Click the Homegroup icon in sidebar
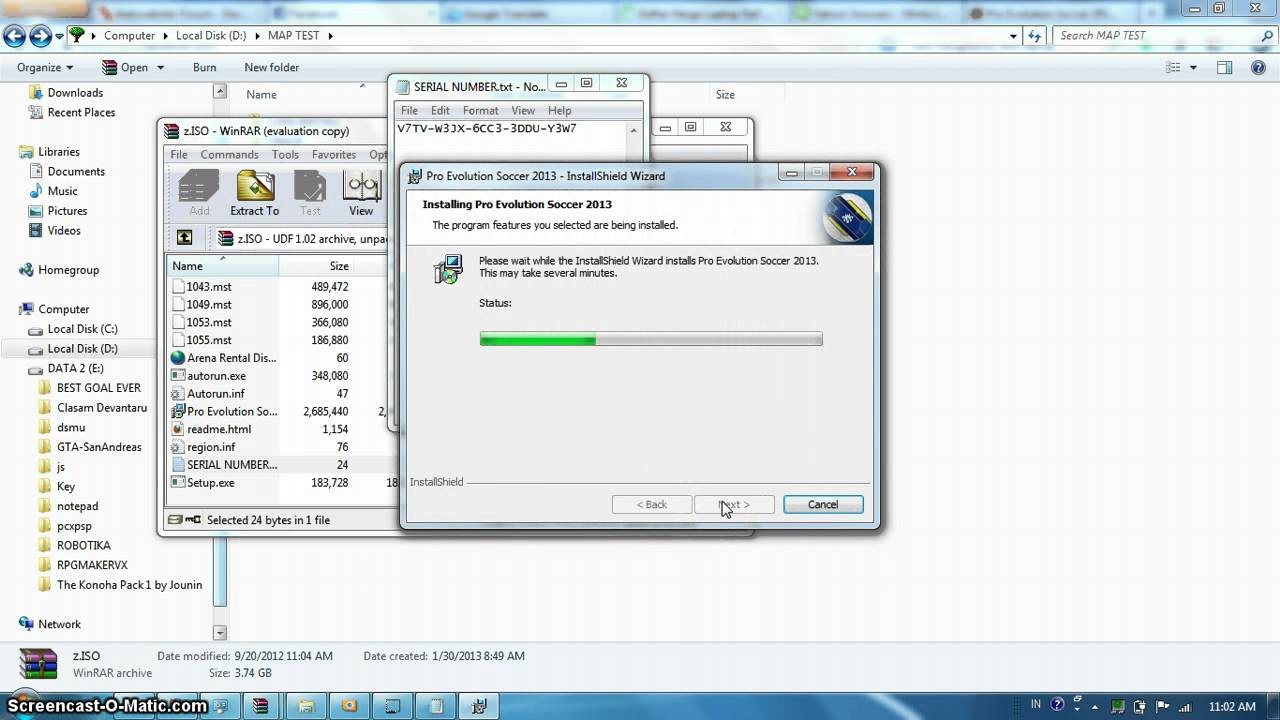Image resolution: width=1280 pixels, height=720 pixels. pos(26,270)
